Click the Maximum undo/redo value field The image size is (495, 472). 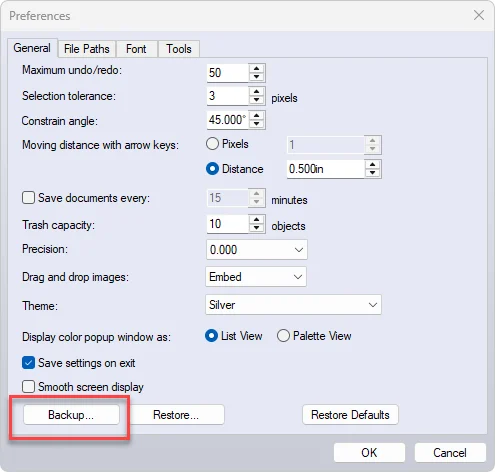tap(228, 73)
